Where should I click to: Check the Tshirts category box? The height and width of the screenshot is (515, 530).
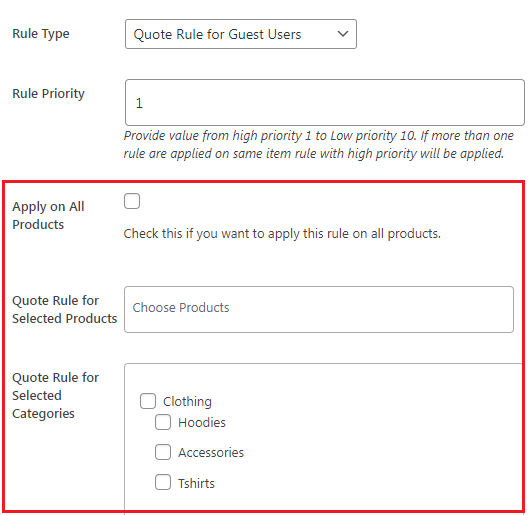point(163,482)
